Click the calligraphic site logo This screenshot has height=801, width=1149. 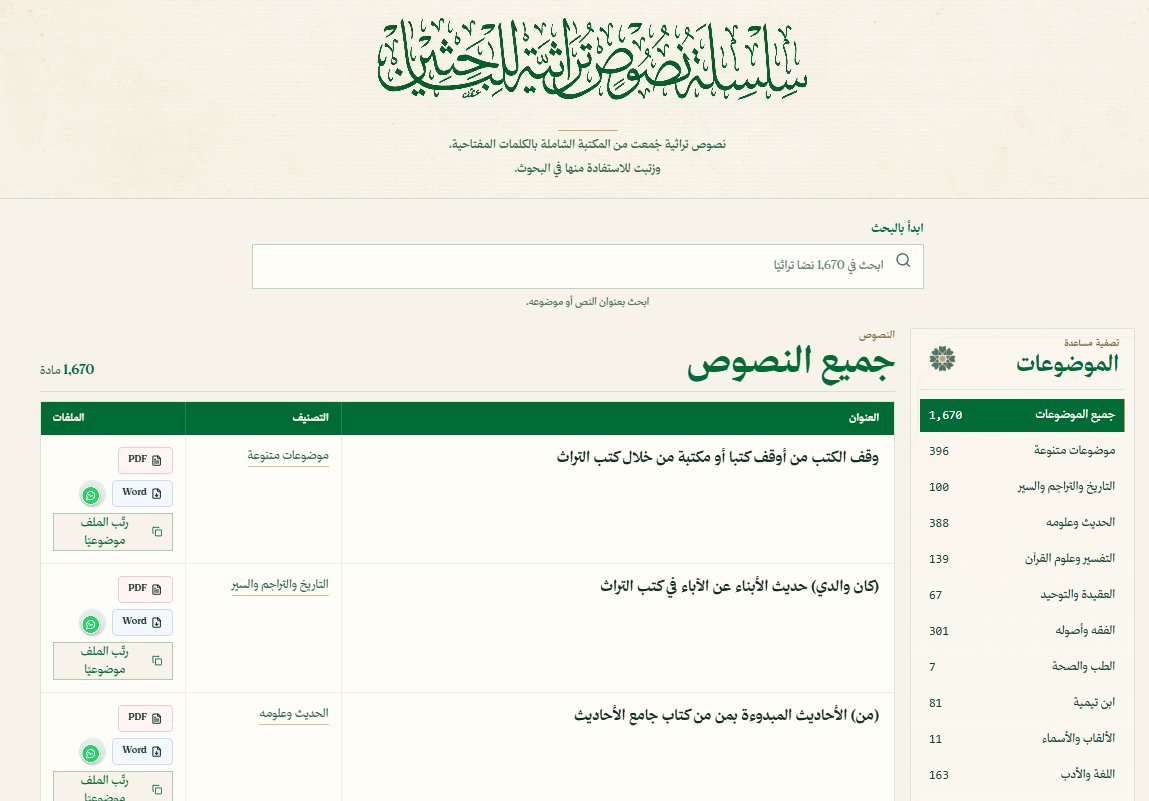pyautogui.click(x=592, y=59)
